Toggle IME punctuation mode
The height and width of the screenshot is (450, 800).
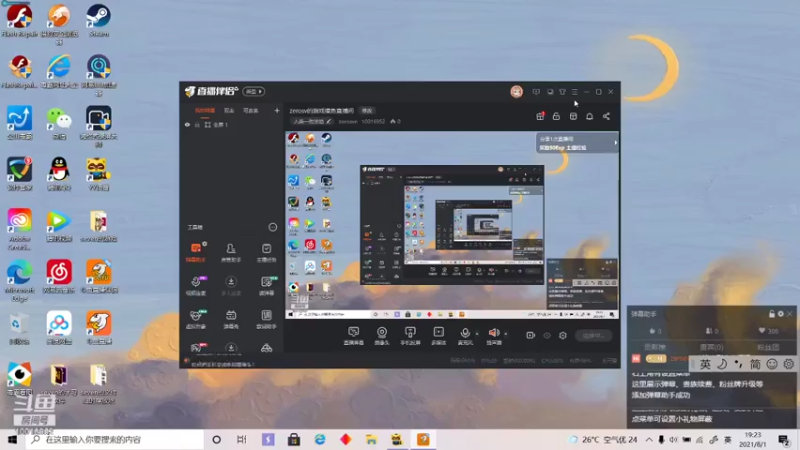[738, 364]
